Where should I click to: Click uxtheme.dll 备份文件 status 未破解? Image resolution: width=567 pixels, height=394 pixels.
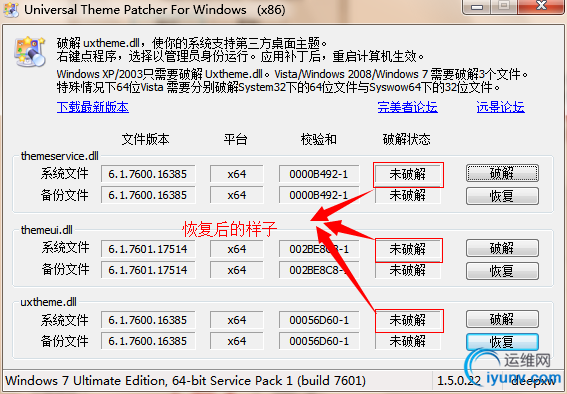tap(408, 341)
